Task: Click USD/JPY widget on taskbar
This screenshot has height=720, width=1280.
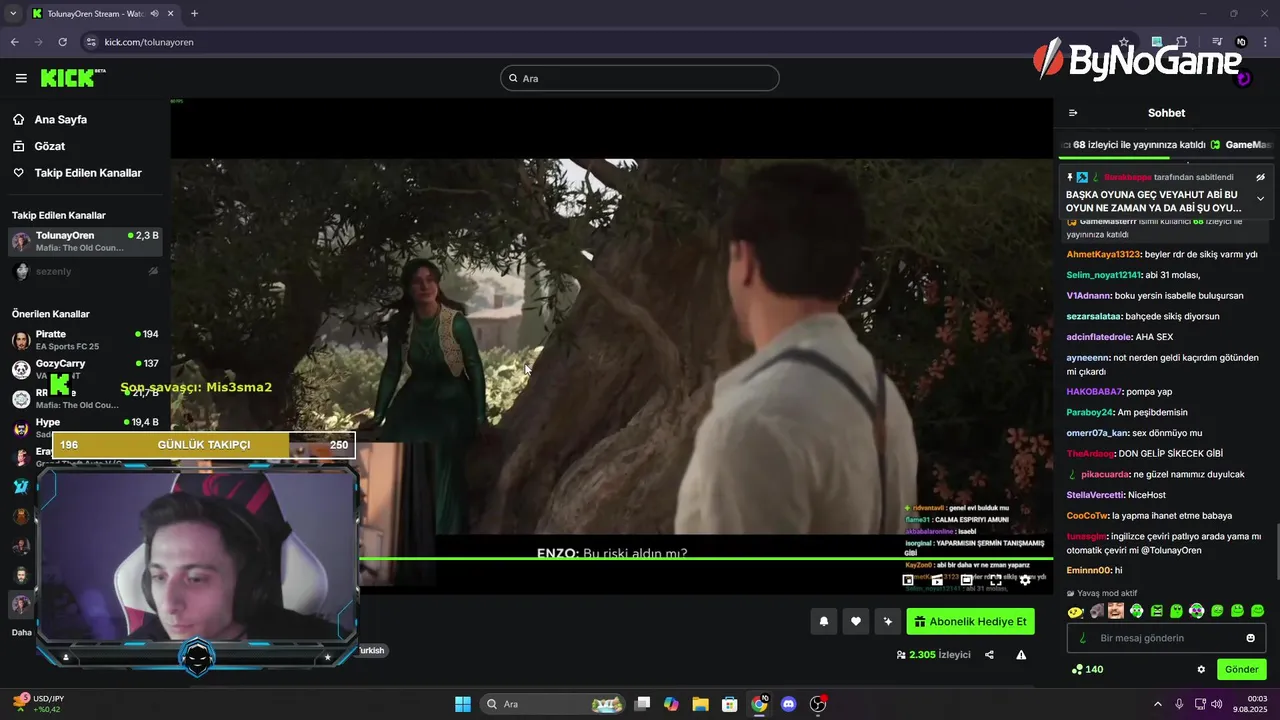Action: click(38, 704)
